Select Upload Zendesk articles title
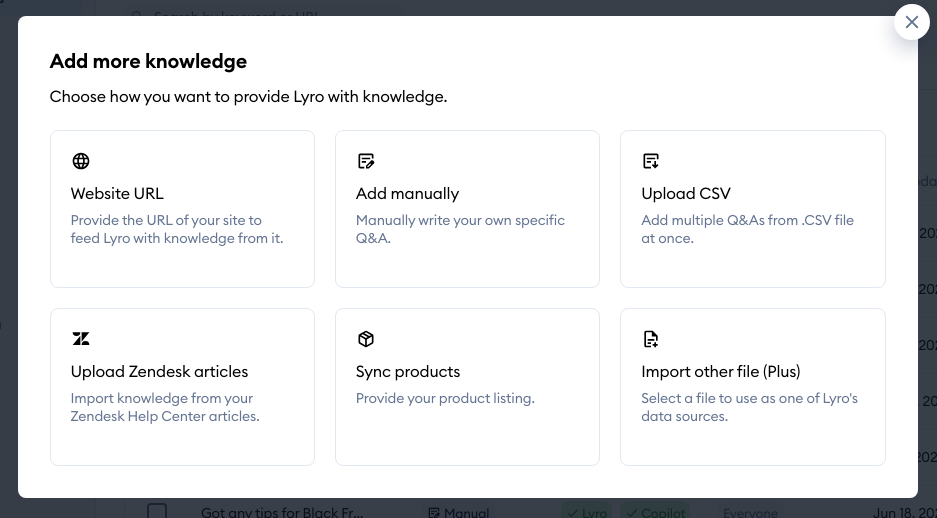 [x=159, y=372]
